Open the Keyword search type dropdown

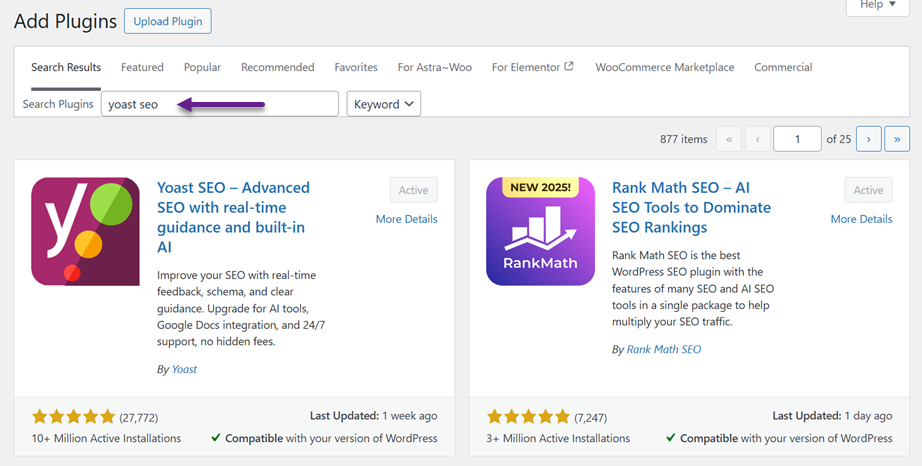tap(383, 104)
